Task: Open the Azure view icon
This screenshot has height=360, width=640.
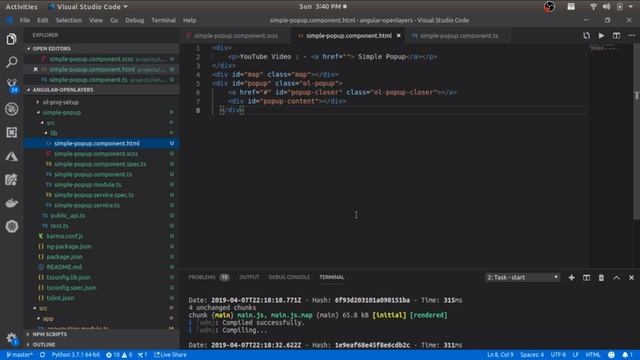Action: click(x=11, y=156)
